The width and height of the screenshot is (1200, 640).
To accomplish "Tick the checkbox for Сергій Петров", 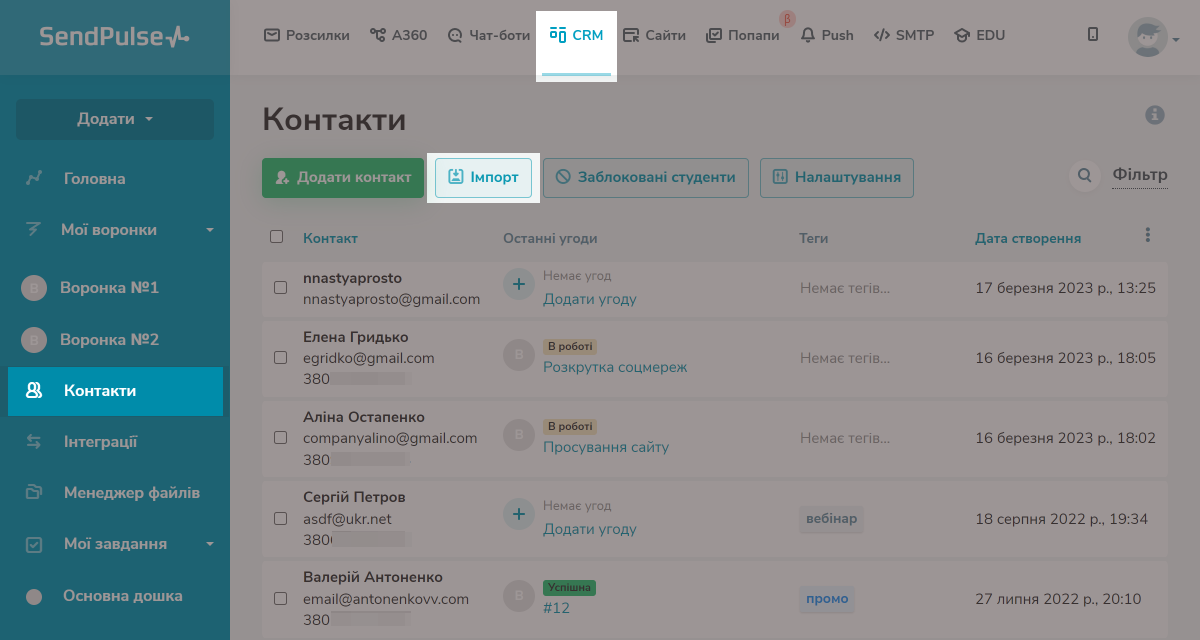I will click(x=281, y=518).
